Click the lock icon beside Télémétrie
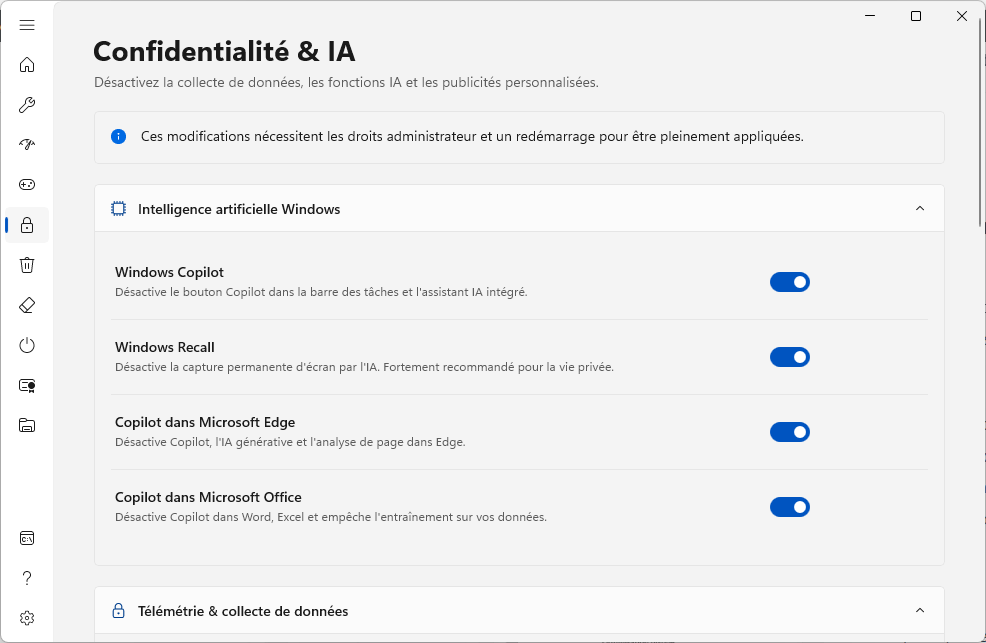The image size is (986, 643). [x=118, y=610]
